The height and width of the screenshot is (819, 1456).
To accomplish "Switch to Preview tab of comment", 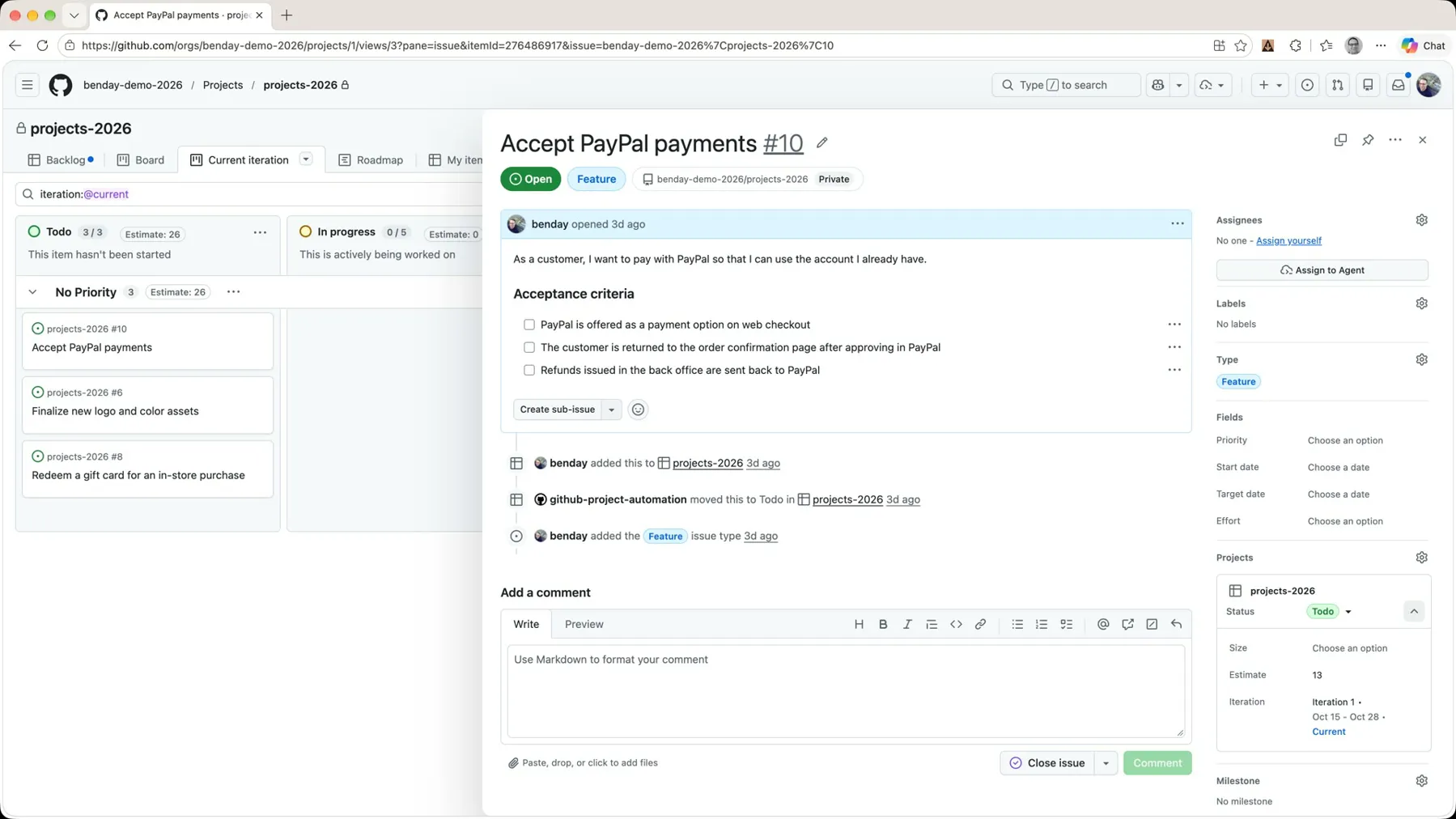I will pos(584,624).
